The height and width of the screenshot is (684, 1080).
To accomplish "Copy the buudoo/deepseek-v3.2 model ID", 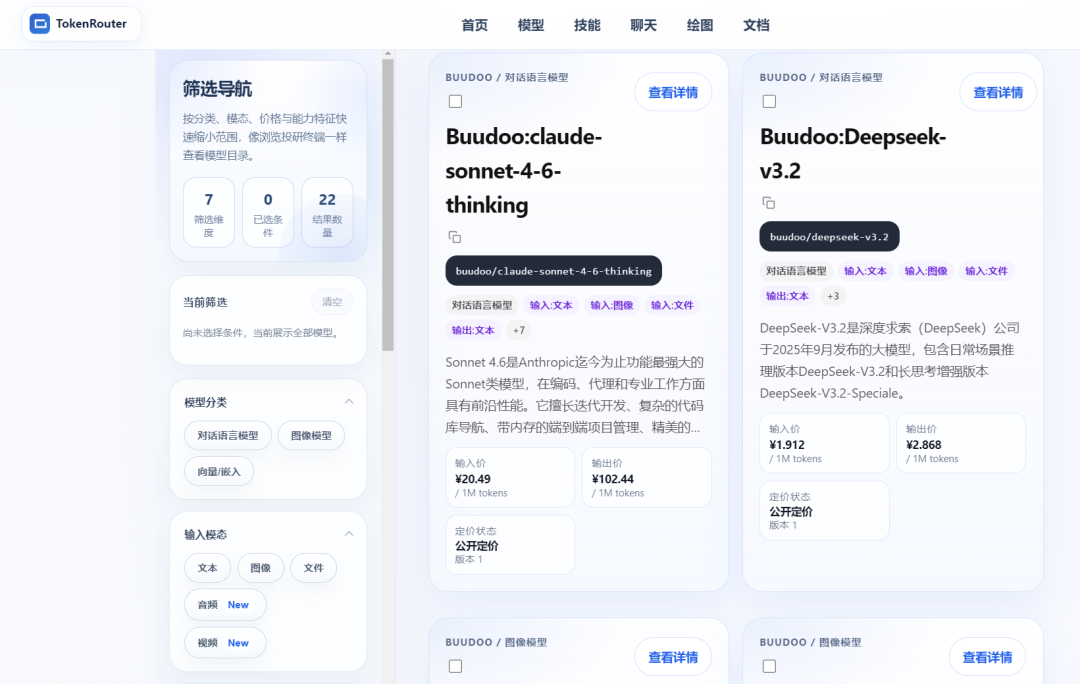I will click(x=769, y=203).
